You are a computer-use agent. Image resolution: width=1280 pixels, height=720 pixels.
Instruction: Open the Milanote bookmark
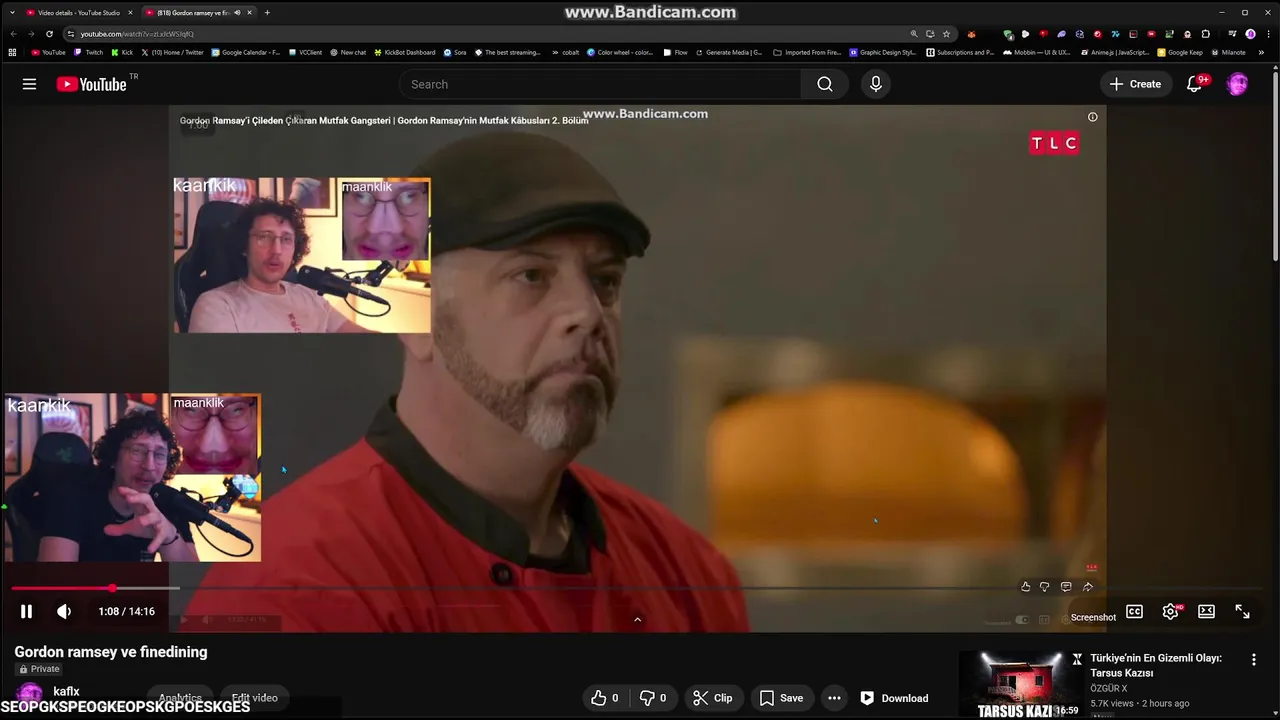1228,52
